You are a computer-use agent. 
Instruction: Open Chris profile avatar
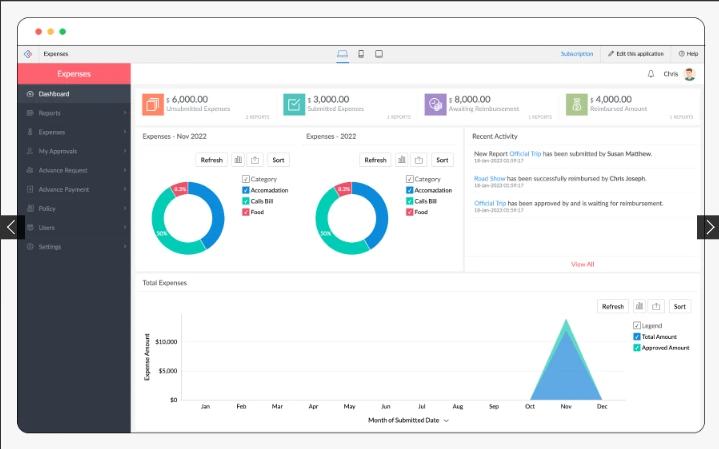[689, 74]
